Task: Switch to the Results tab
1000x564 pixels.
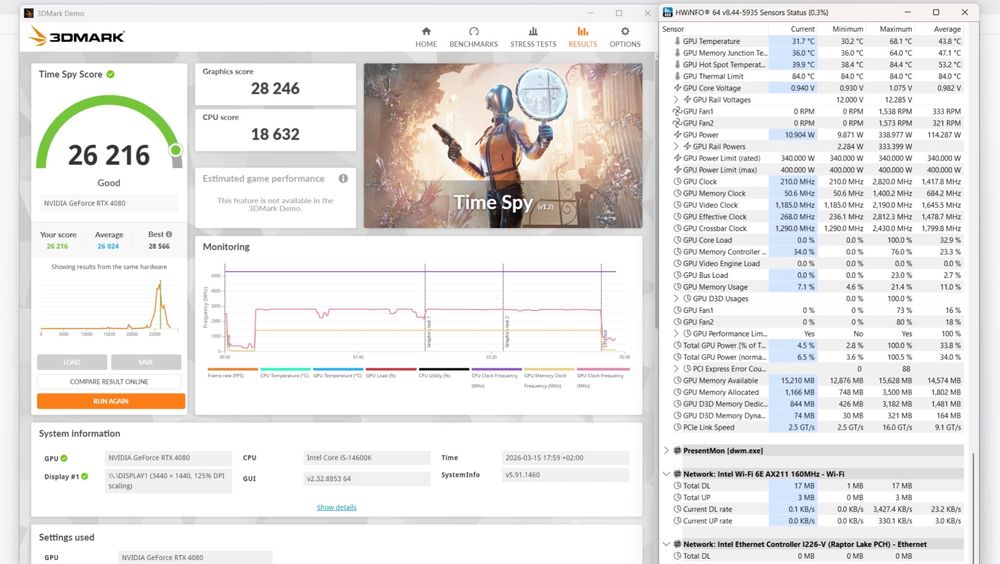Action: (x=582, y=37)
